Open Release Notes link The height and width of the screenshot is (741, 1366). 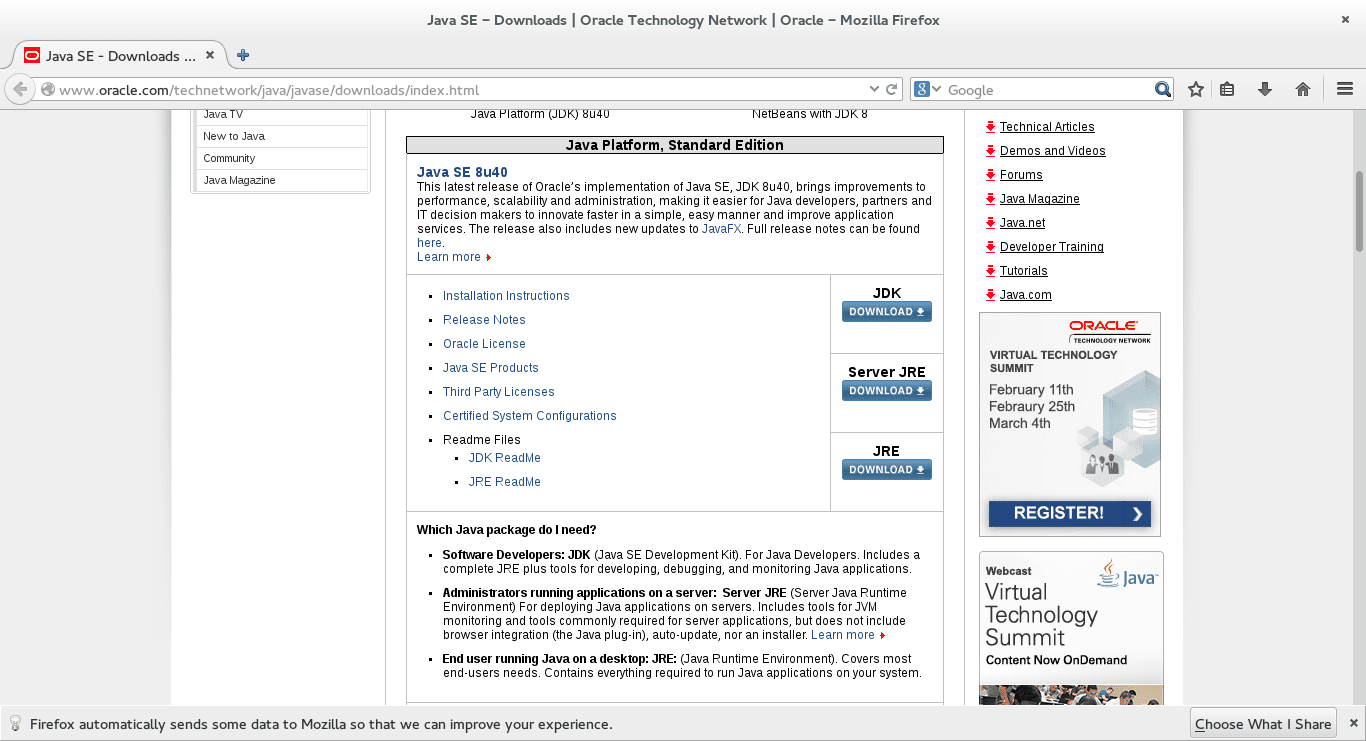tap(484, 320)
